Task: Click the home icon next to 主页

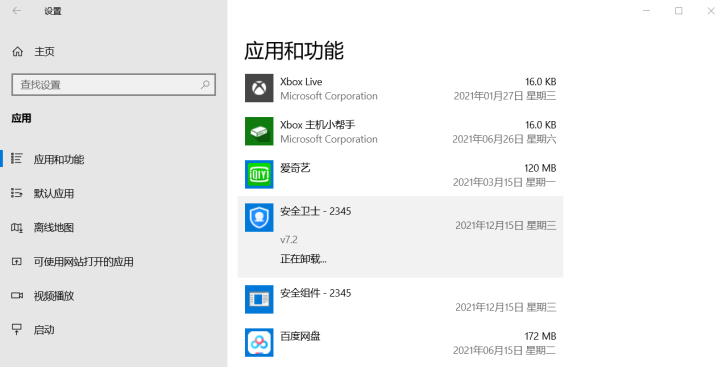Action: coord(18,51)
